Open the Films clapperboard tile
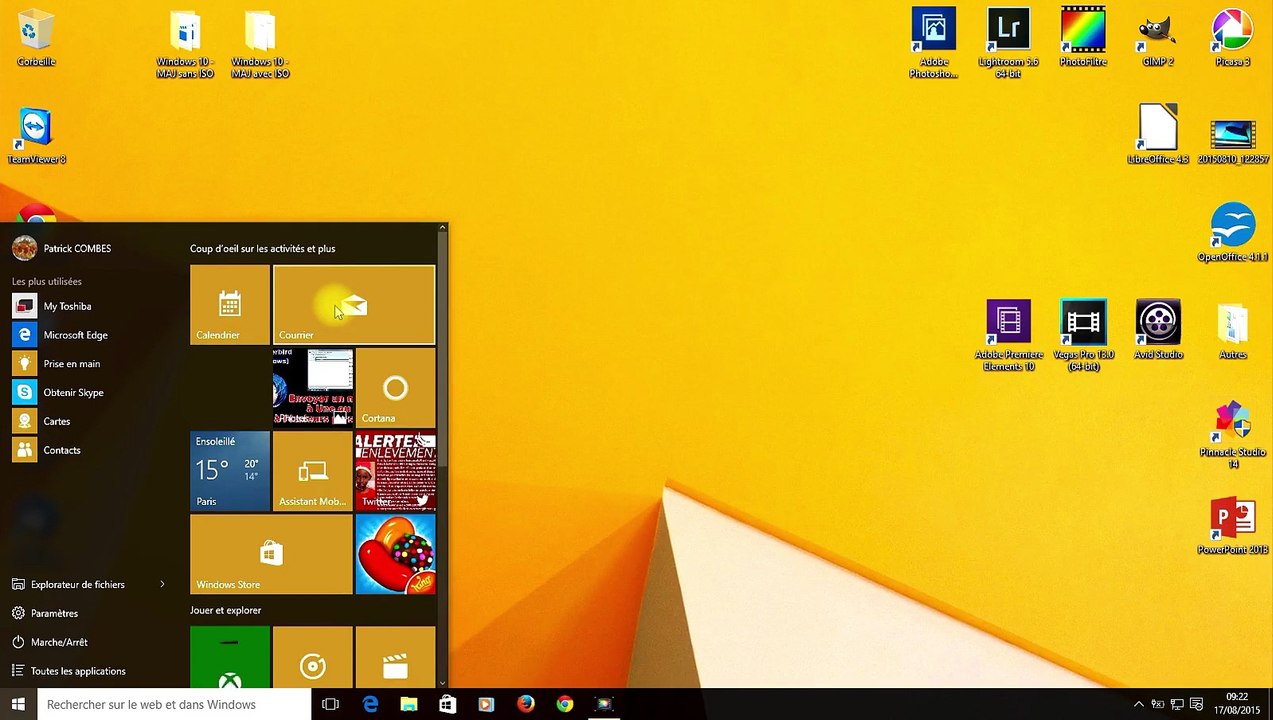 click(x=396, y=658)
